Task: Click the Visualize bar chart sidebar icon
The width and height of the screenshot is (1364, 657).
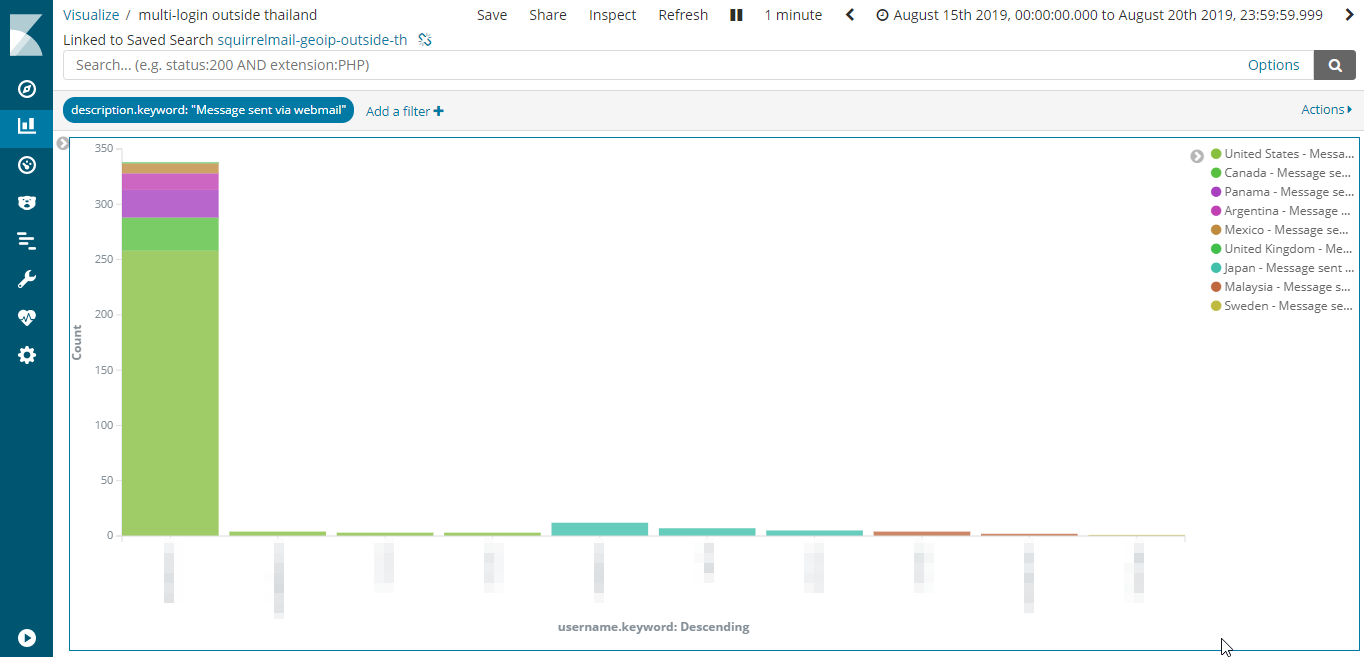Action: coord(27,126)
